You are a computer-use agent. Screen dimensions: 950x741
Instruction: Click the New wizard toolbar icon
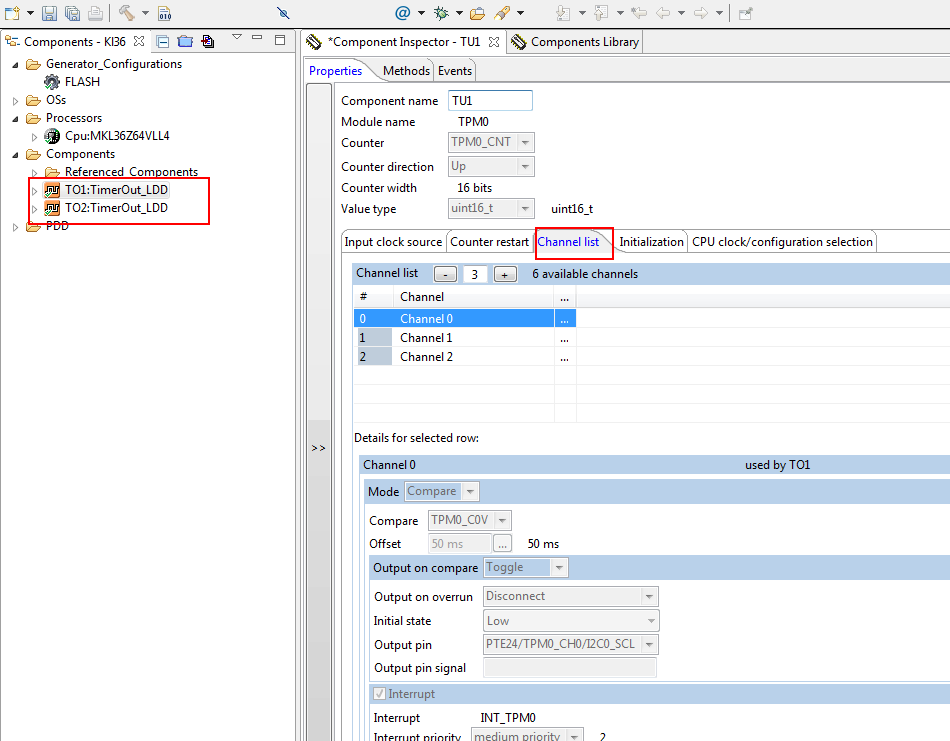click(x=12, y=13)
